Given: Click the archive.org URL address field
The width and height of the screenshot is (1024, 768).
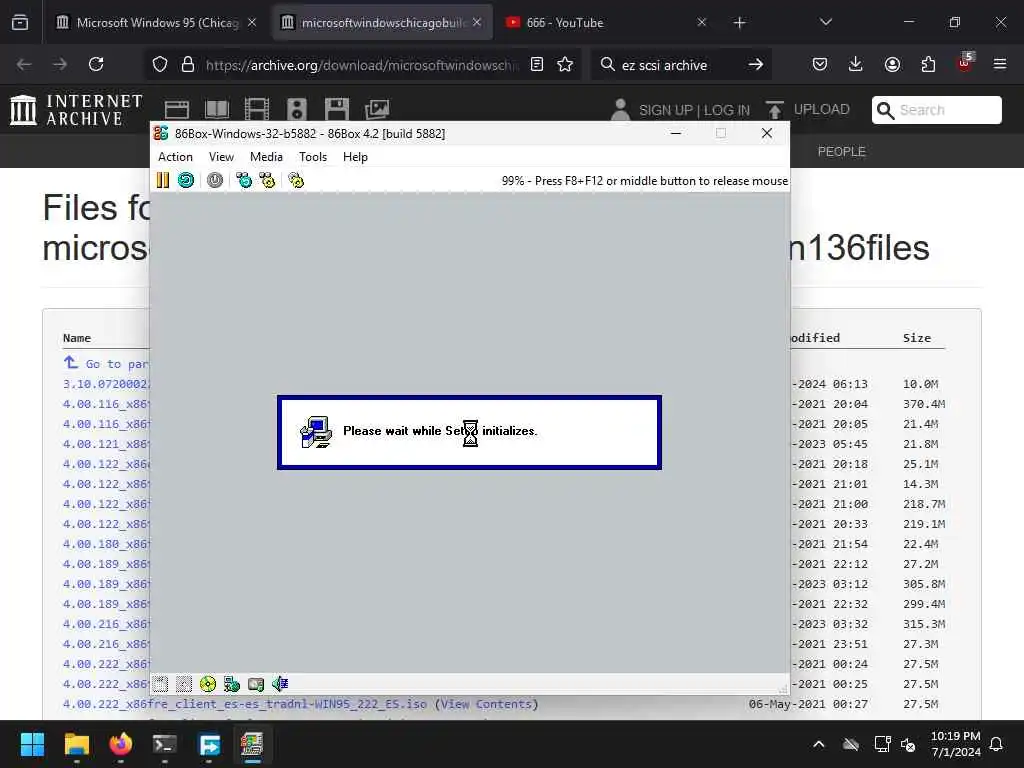Looking at the screenshot, I should [361, 65].
